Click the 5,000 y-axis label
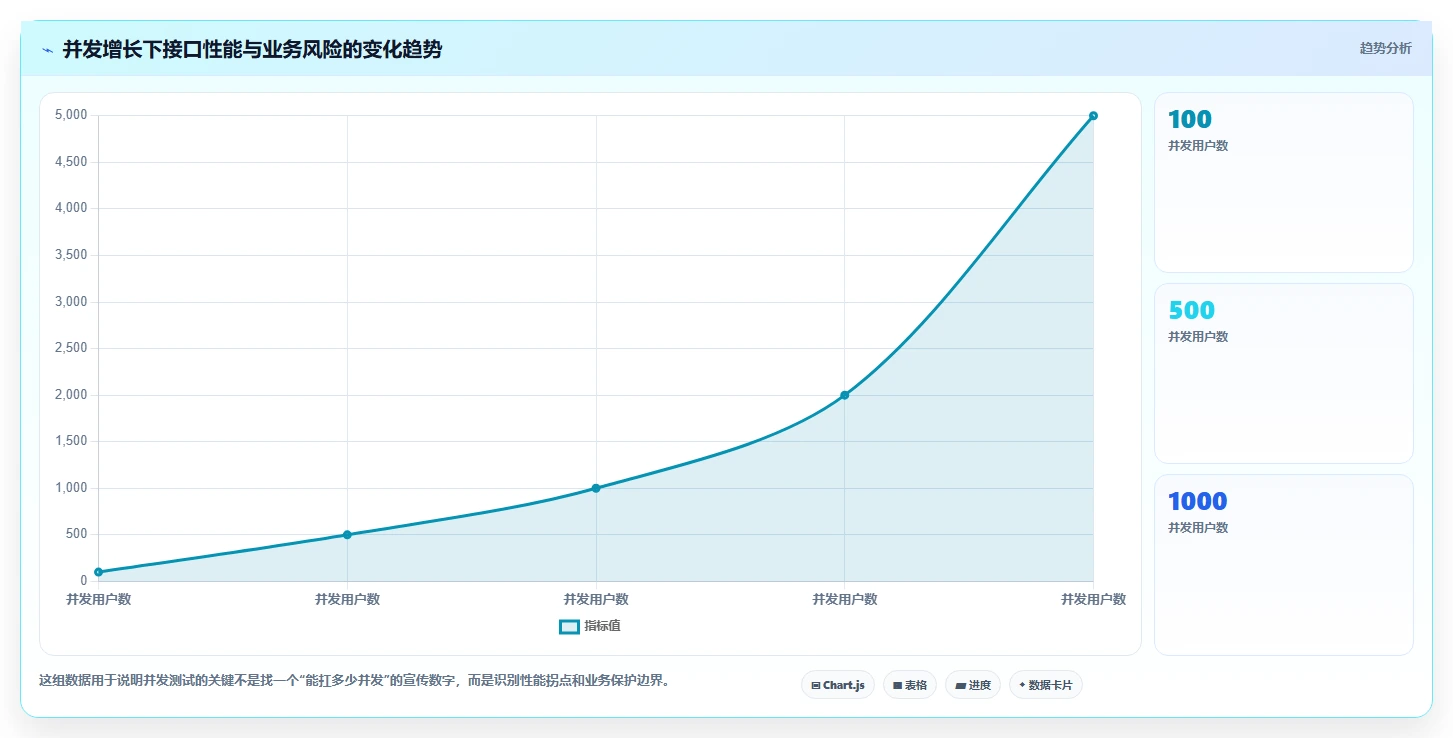1453x738 pixels. (71, 115)
